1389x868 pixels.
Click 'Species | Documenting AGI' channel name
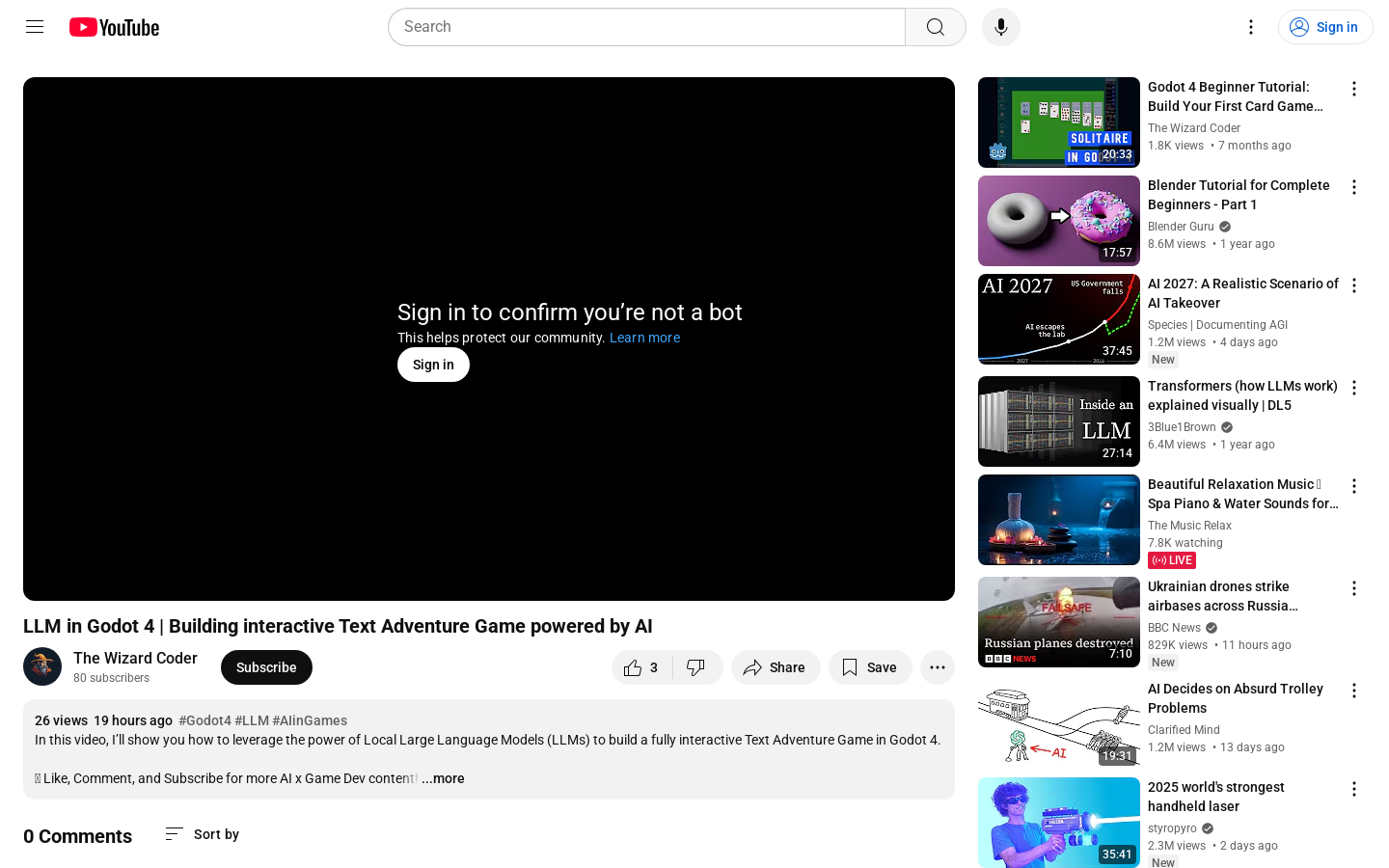(x=1217, y=325)
